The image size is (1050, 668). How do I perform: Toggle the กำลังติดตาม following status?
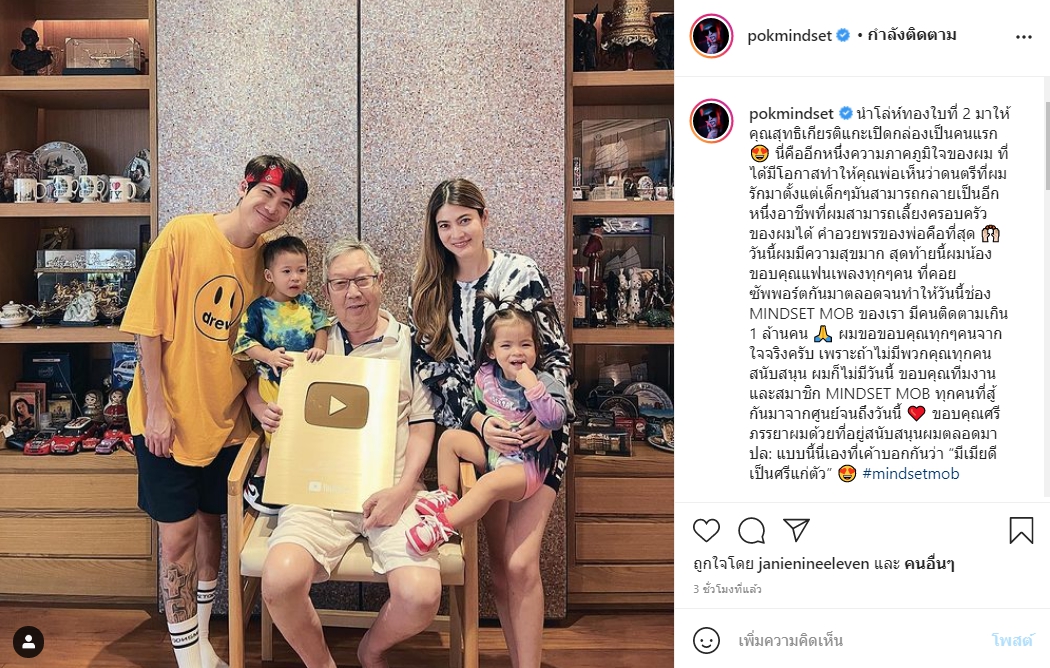(911, 35)
